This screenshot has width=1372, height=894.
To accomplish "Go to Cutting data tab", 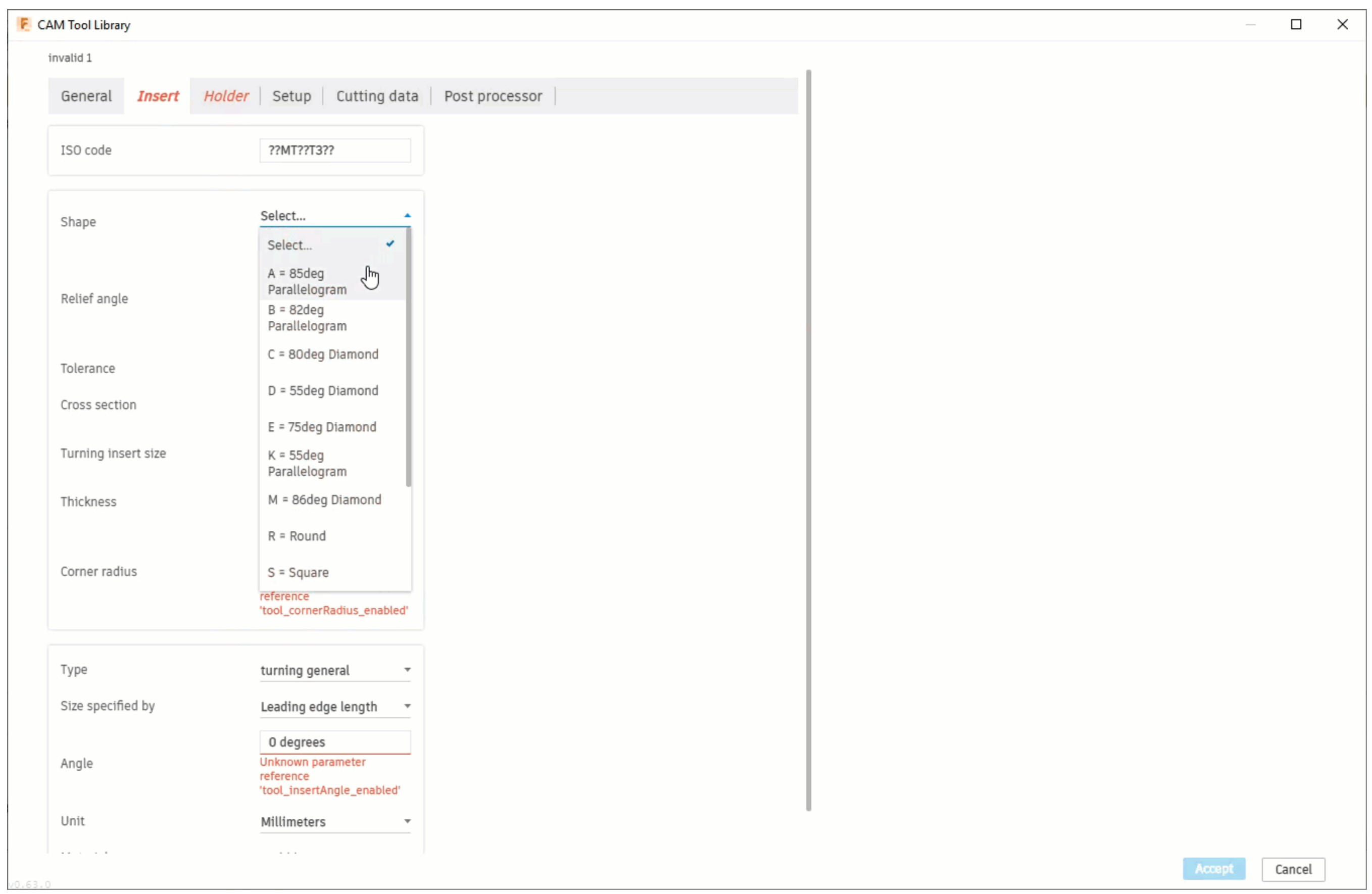I will 377,95.
